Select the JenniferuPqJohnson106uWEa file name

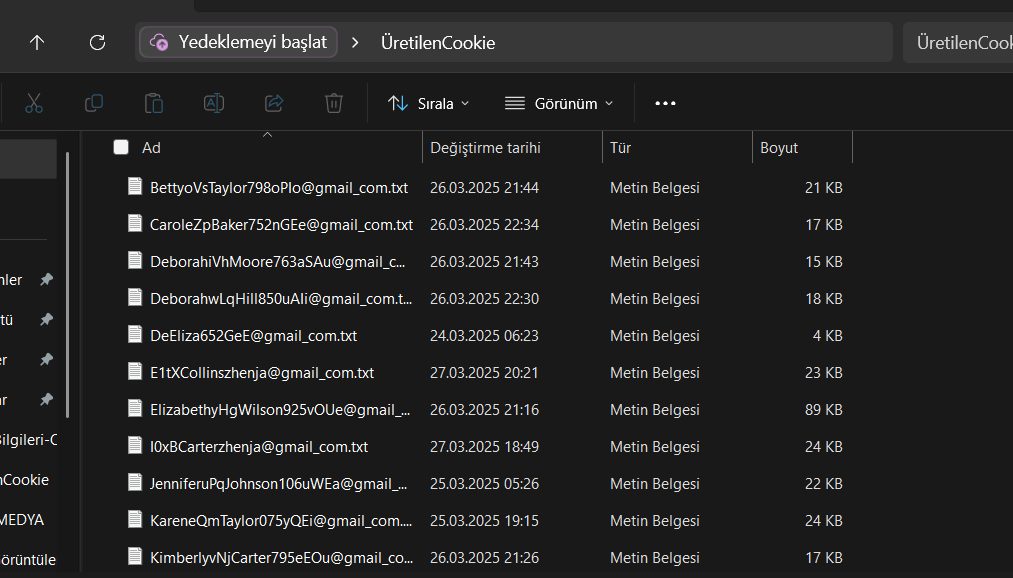pyautogui.click(x=278, y=484)
